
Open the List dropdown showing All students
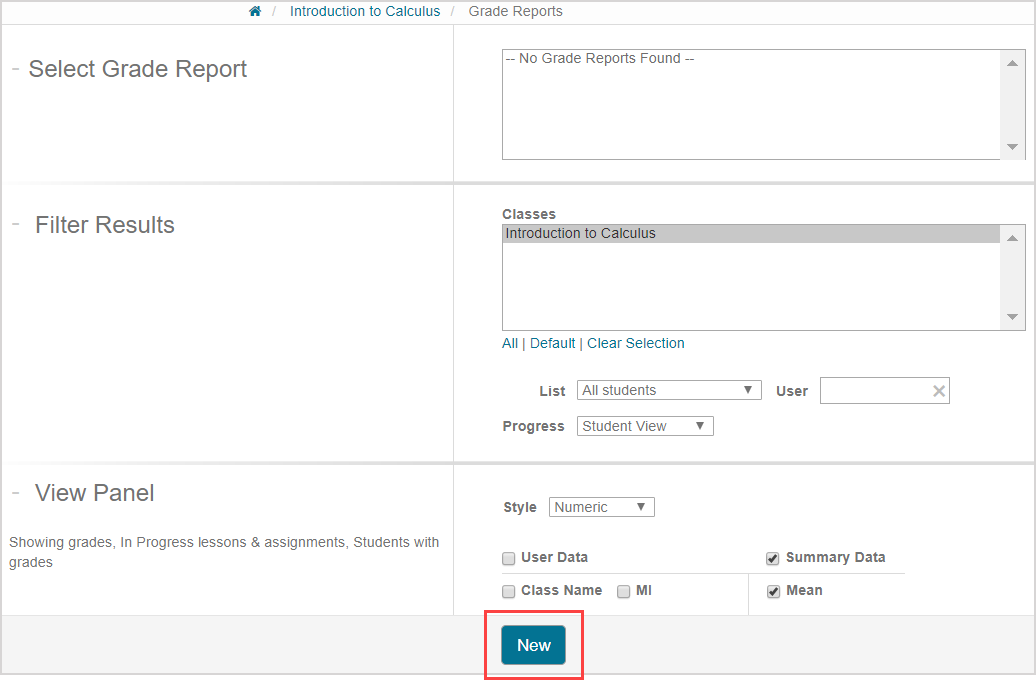coord(668,390)
